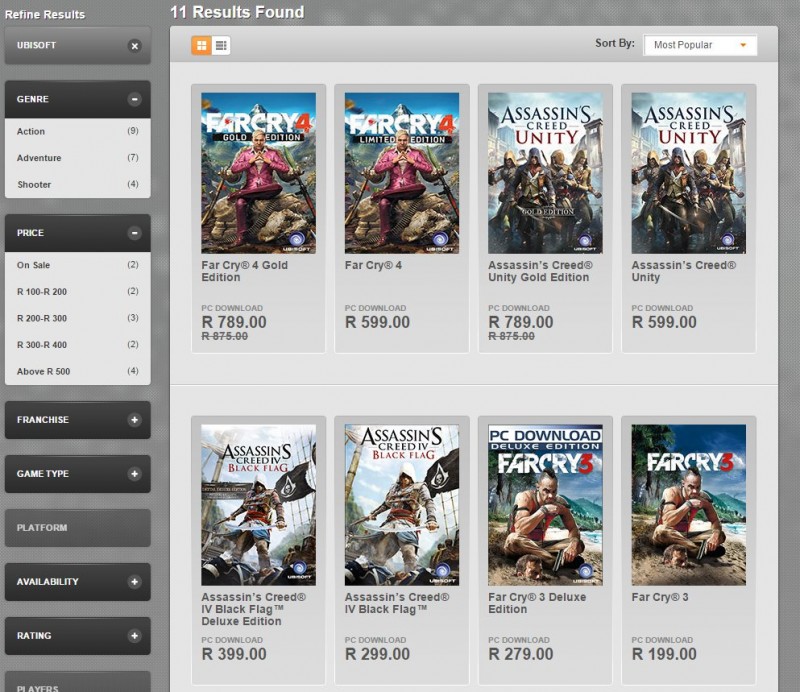Collapse the PRICE filter section

[134, 233]
